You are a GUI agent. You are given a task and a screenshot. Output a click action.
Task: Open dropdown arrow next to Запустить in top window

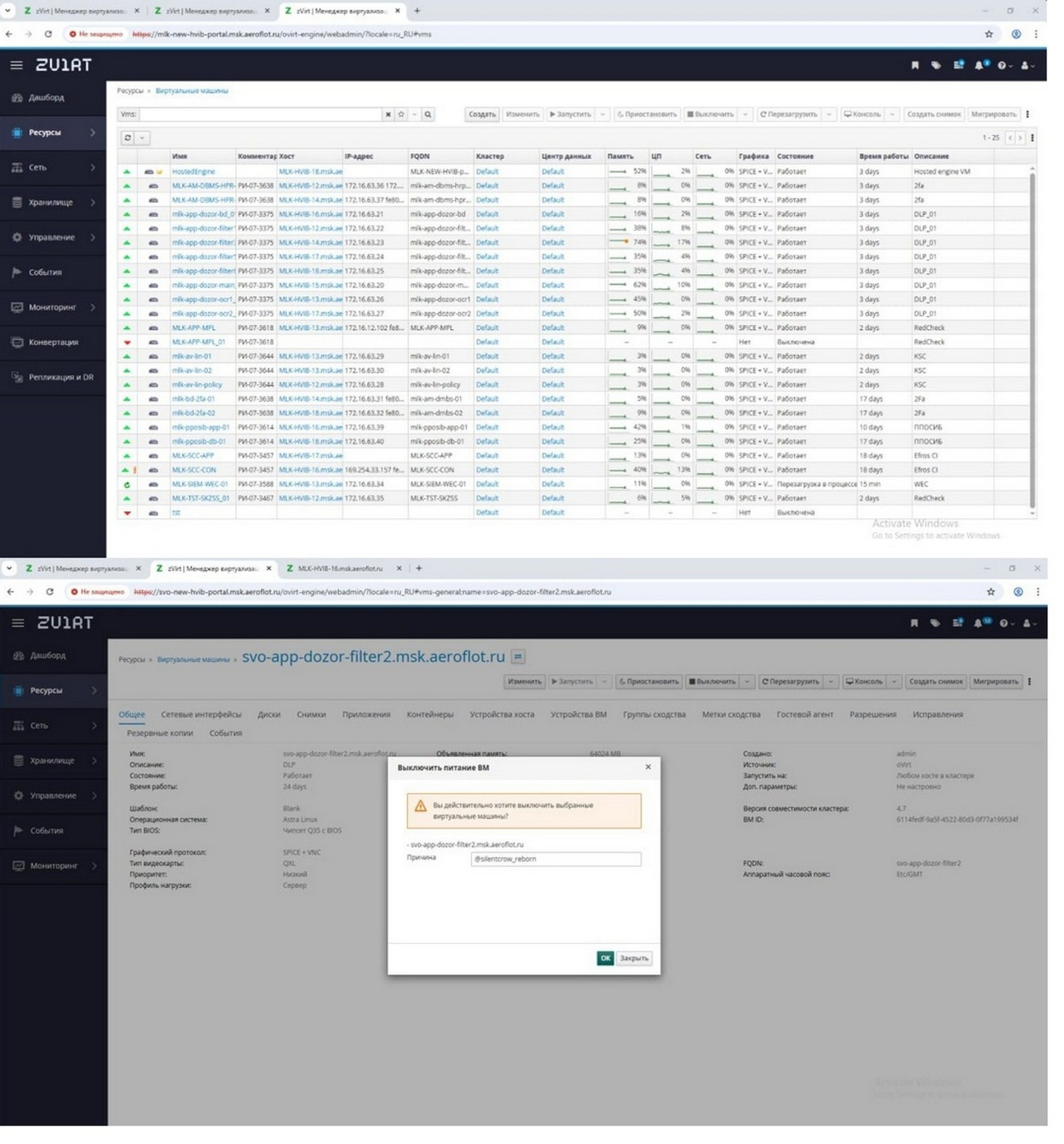(x=602, y=114)
